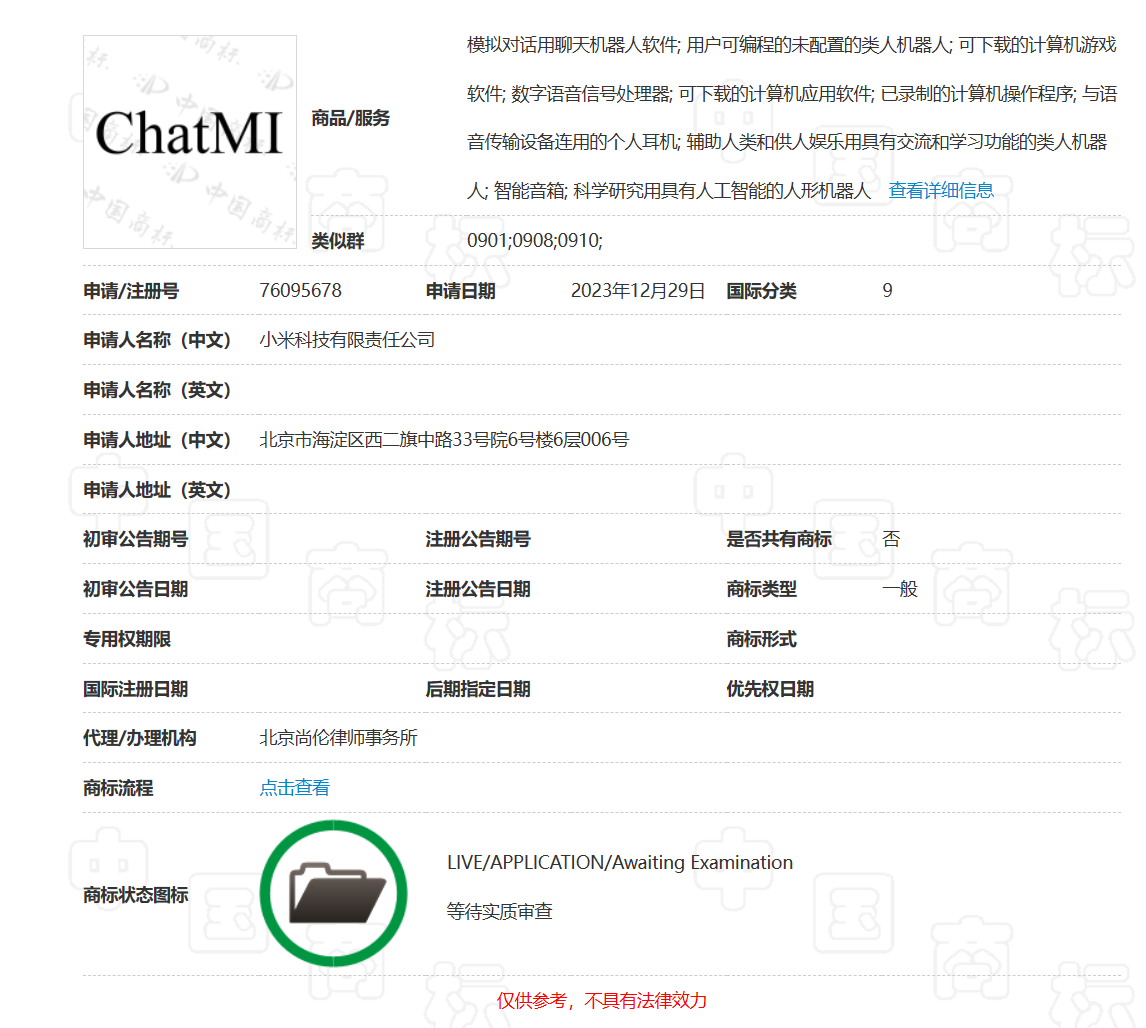Viewport: 1146px width, 1028px height.
Task: Click the agency name 北京尚伦律师事务所
Action: tap(338, 738)
